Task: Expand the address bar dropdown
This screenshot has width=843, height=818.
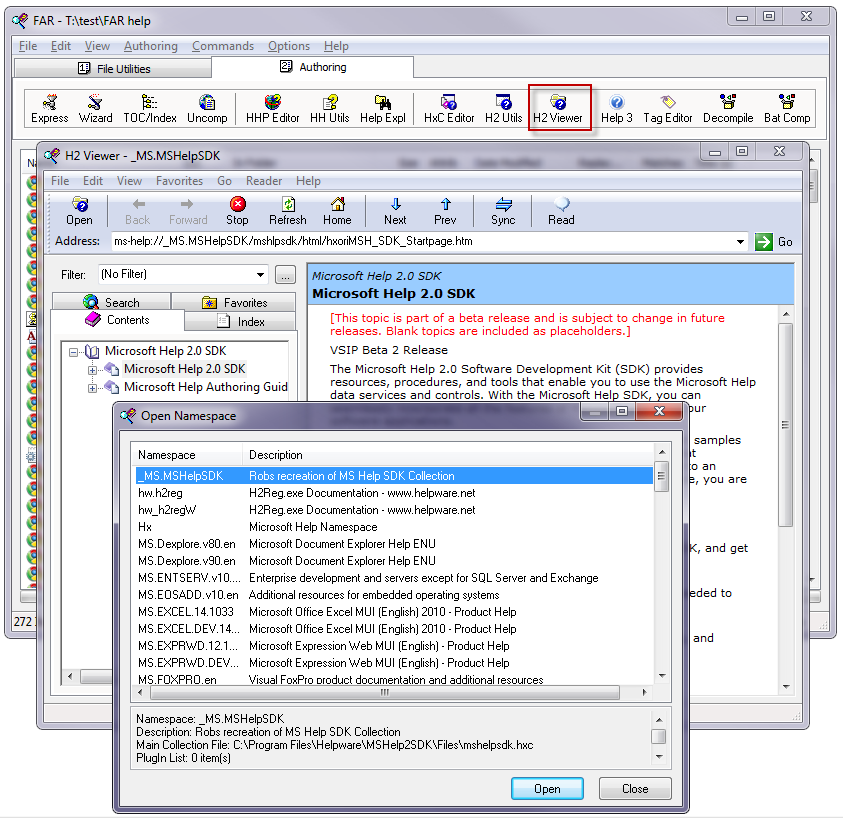Action: (x=740, y=241)
